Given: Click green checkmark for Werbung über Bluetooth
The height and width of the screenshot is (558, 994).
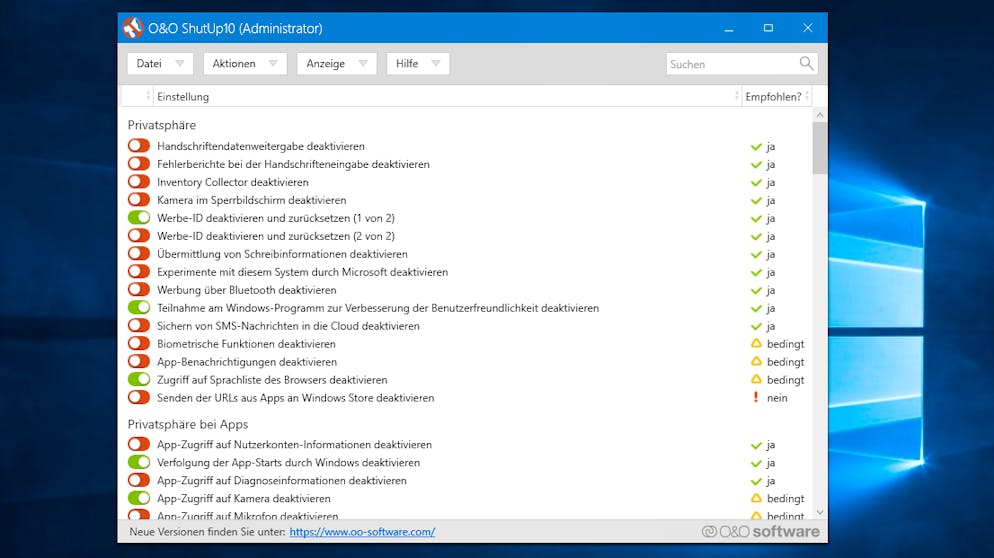Looking at the screenshot, I should click(x=756, y=290).
